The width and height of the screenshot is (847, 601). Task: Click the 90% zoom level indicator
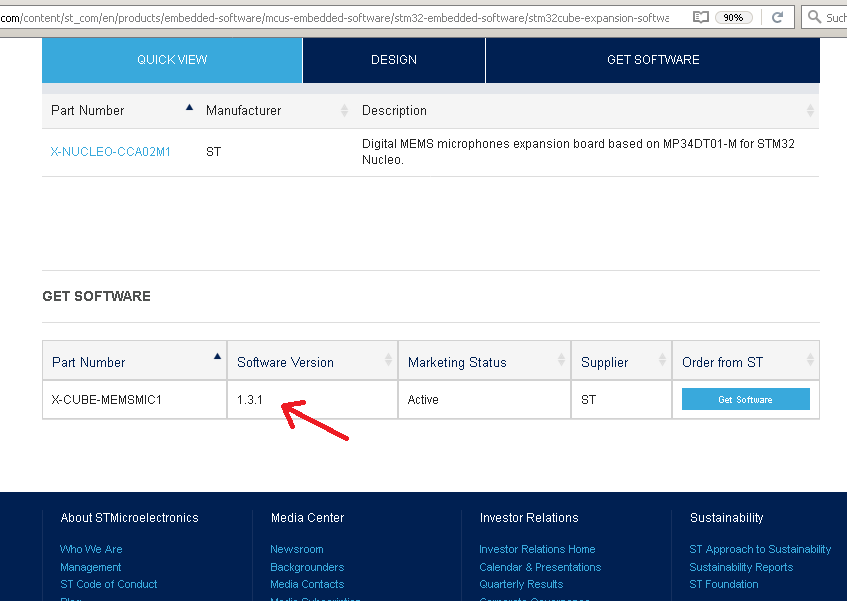click(x=733, y=17)
